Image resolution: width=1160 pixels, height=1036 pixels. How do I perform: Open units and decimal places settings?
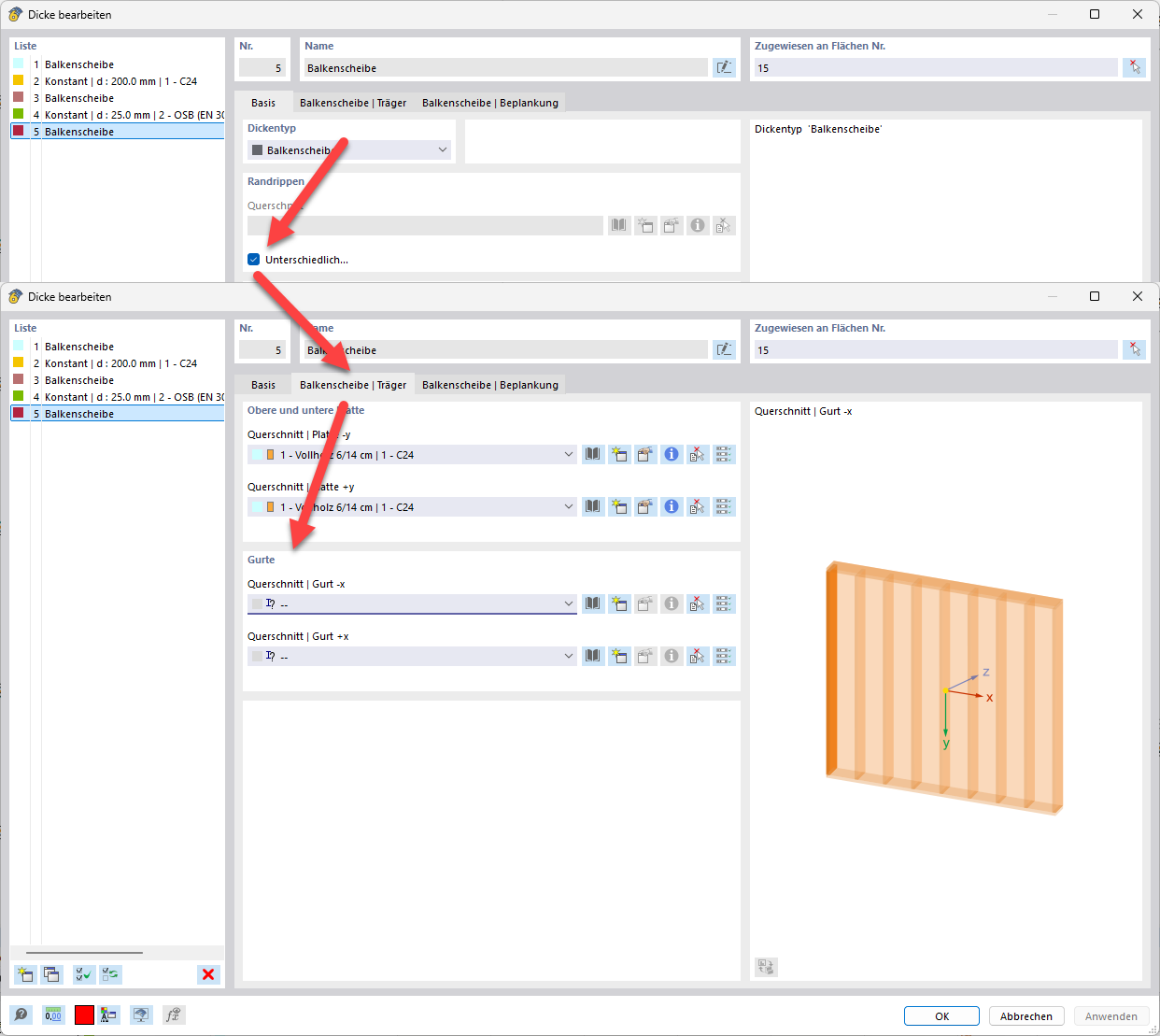(x=53, y=1015)
